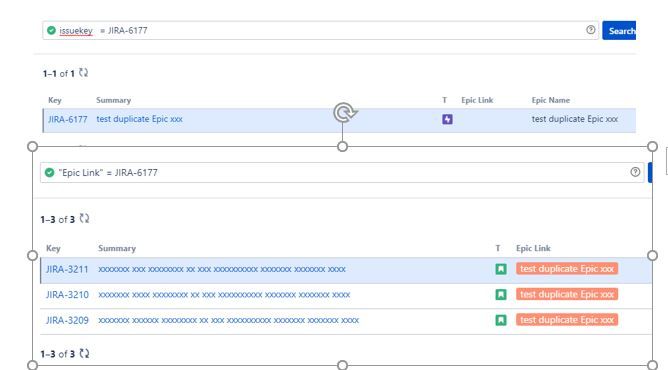Click the "Epic Link" = JIRA-6177 query field

click(x=342, y=172)
